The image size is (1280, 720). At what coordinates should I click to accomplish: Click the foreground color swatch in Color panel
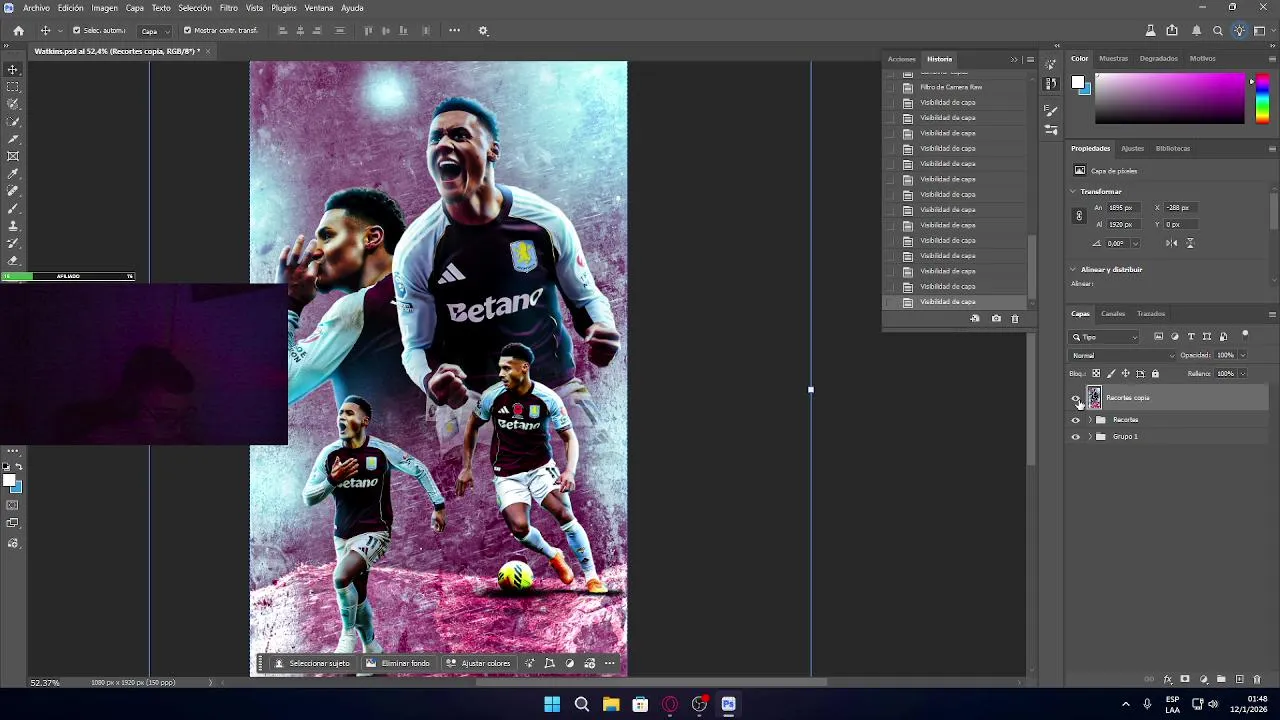tap(1078, 82)
